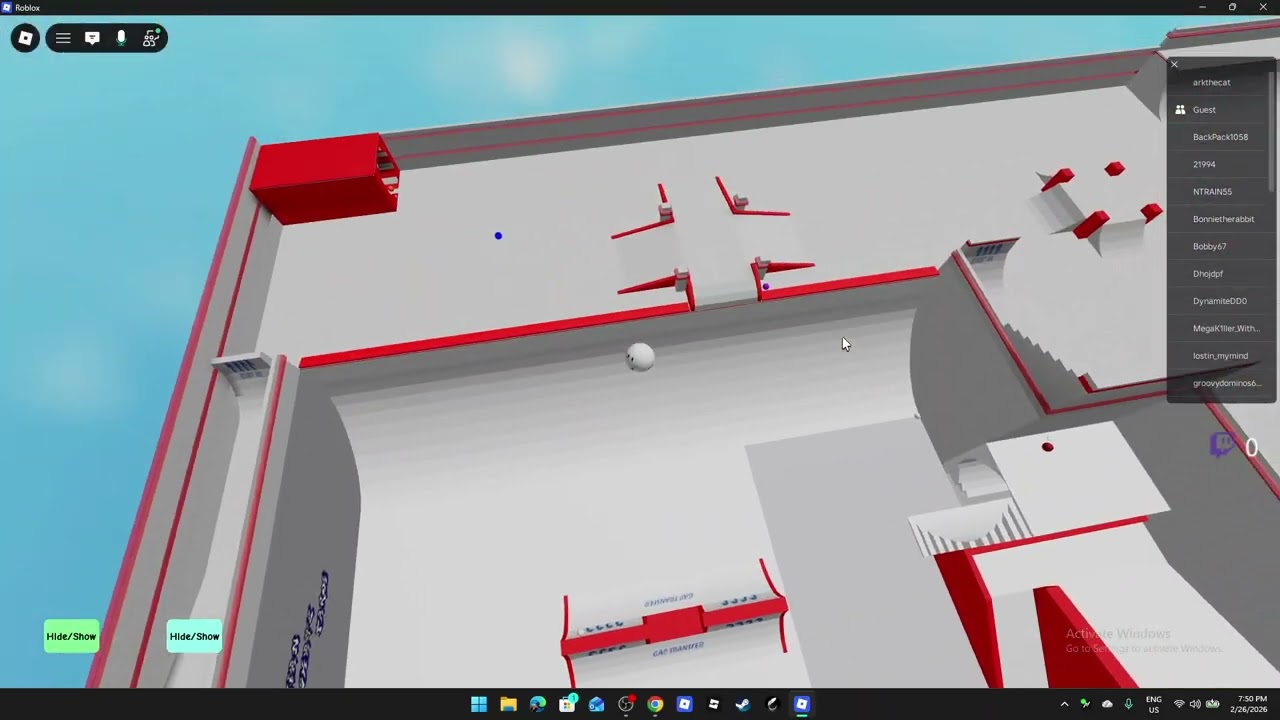
Task: Select player lostin_mymind
Action: 1219,356
